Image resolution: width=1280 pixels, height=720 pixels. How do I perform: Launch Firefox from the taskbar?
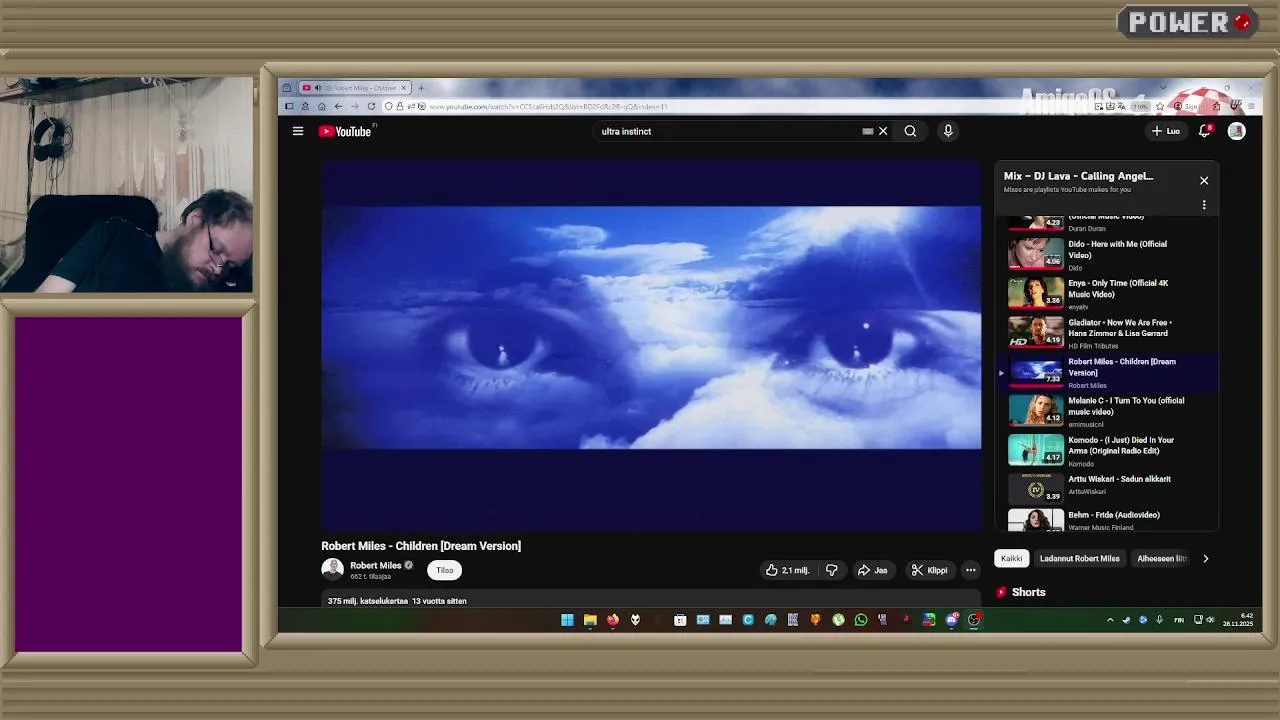tap(613, 620)
